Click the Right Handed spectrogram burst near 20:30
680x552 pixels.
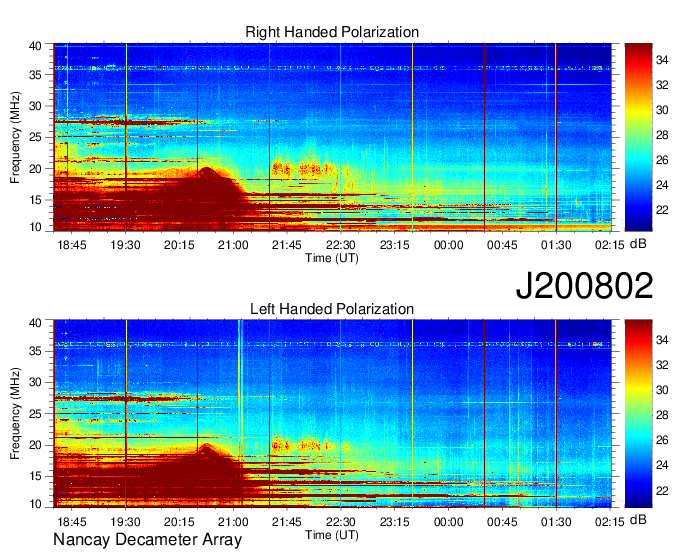point(207,191)
